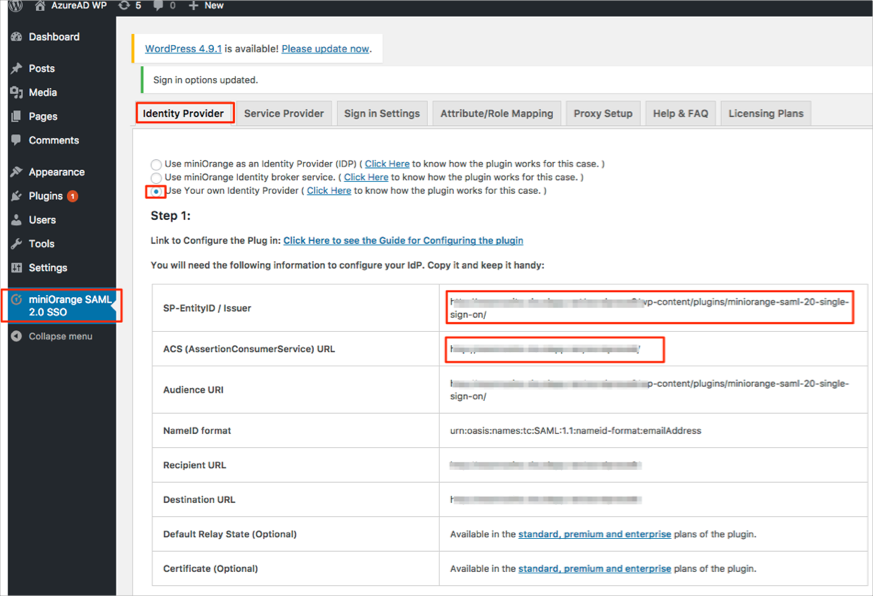The height and width of the screenshot is (596, 873).
Task: Go to Plugins in the sidebar
Action: pyautogui.click(x=45, y=196)
